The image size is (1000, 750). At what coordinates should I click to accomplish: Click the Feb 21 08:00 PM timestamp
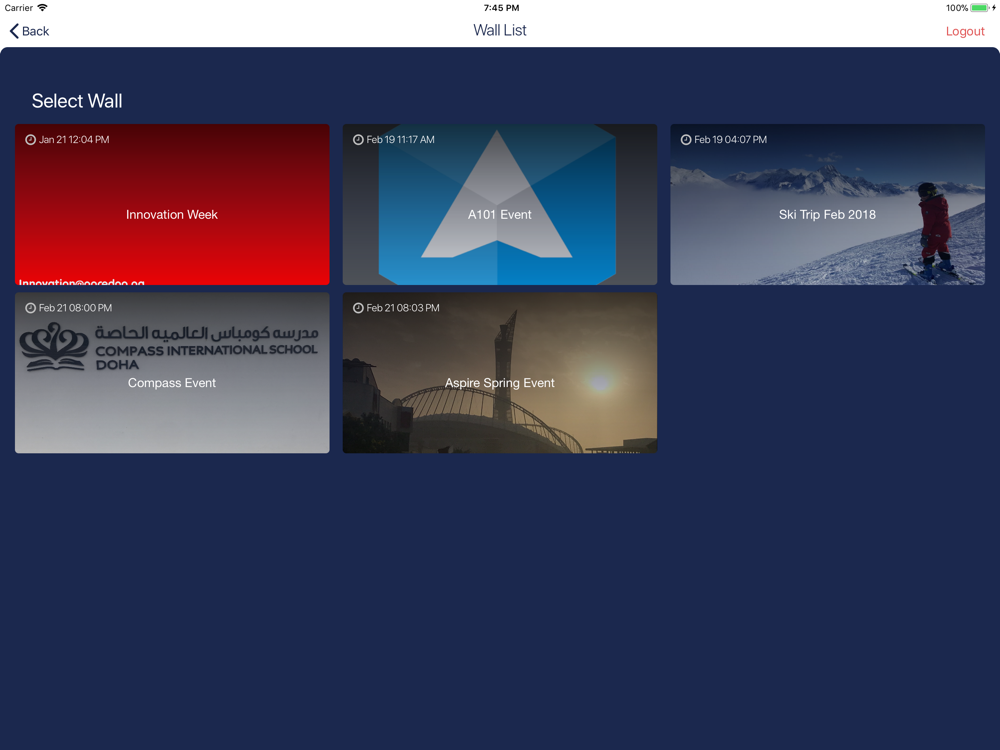(x=75, y=308)
